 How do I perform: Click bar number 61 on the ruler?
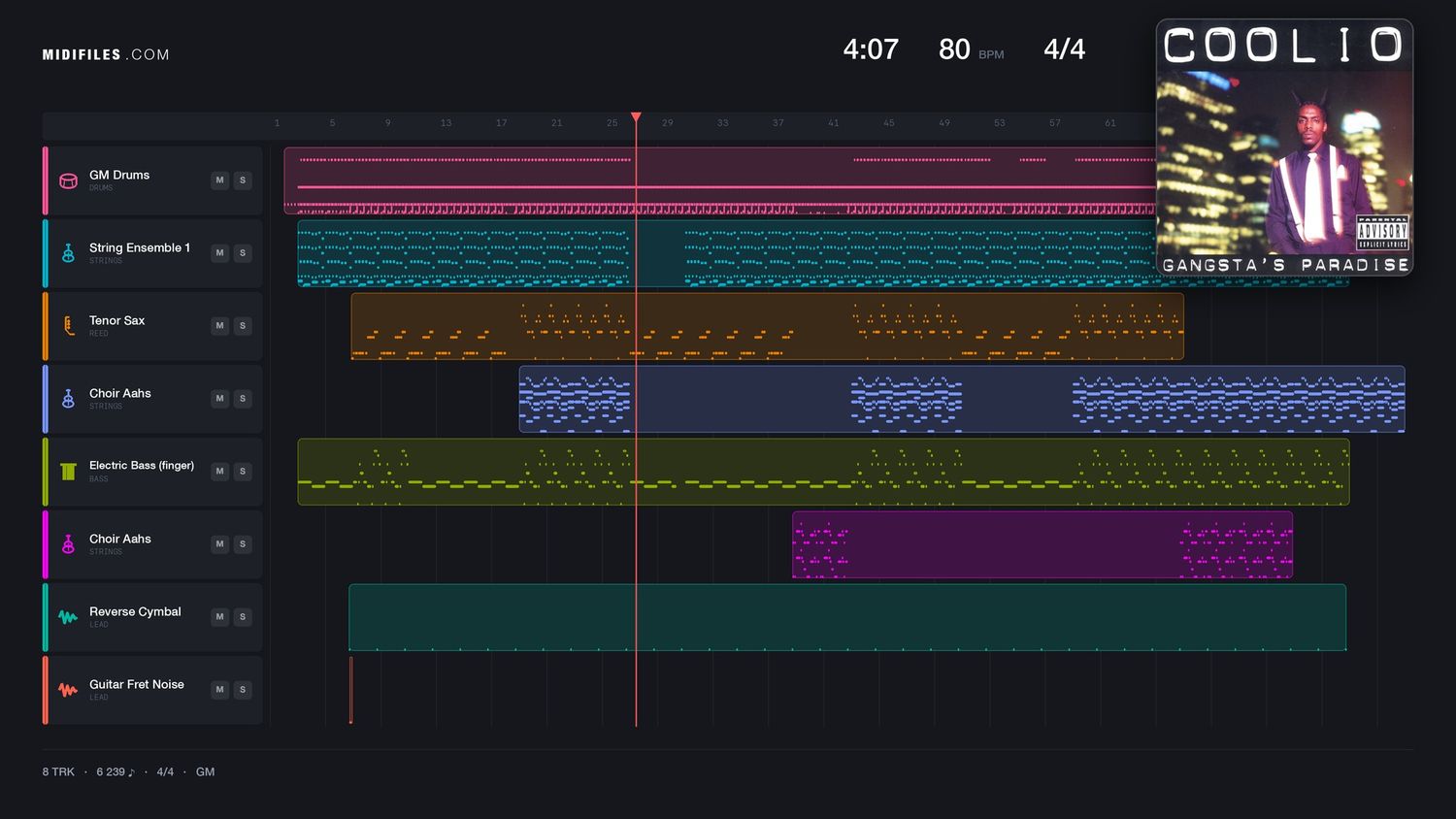[x=1109, y=123]
